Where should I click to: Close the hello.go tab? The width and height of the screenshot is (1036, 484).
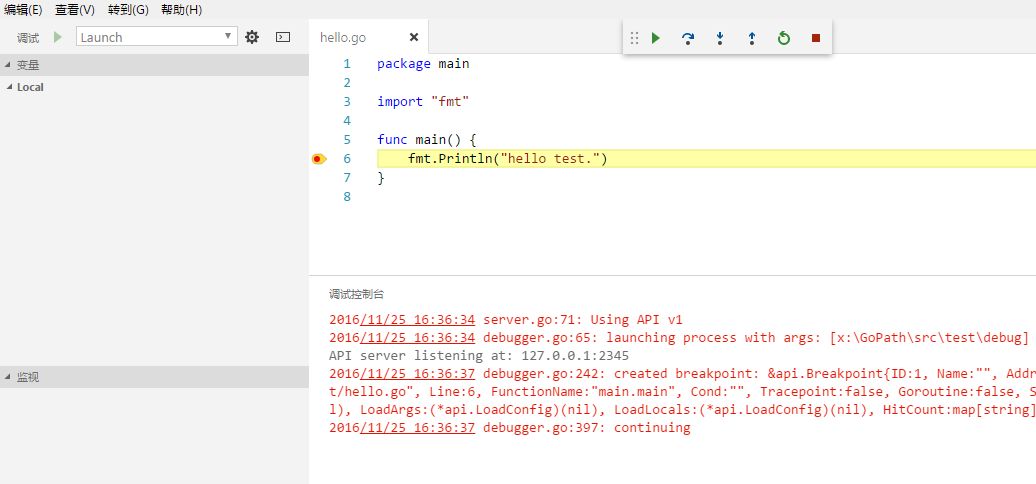pos(414,38)
